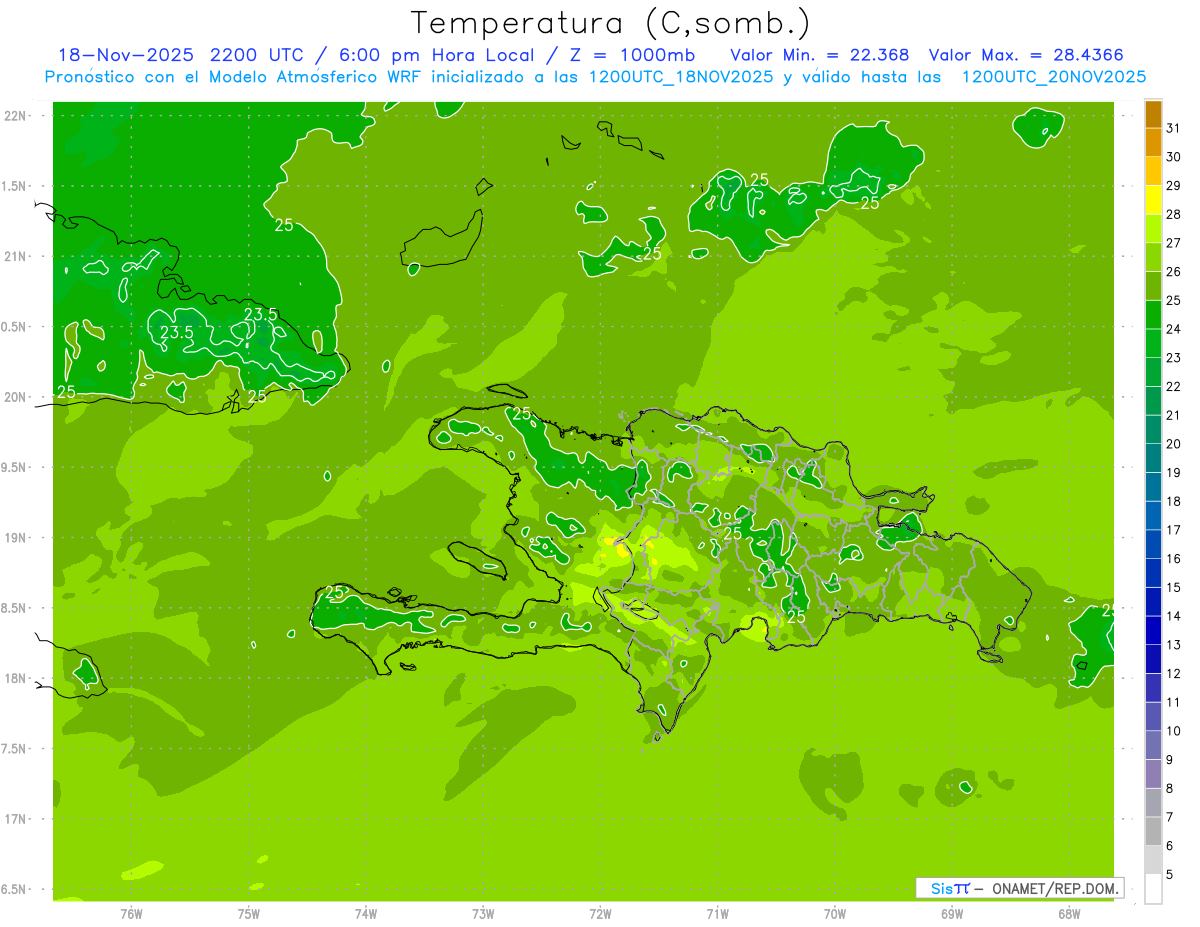This screenshot has height=927, width=1200.
Task: Click the "75W" longitude axis label
Action: 249,914
